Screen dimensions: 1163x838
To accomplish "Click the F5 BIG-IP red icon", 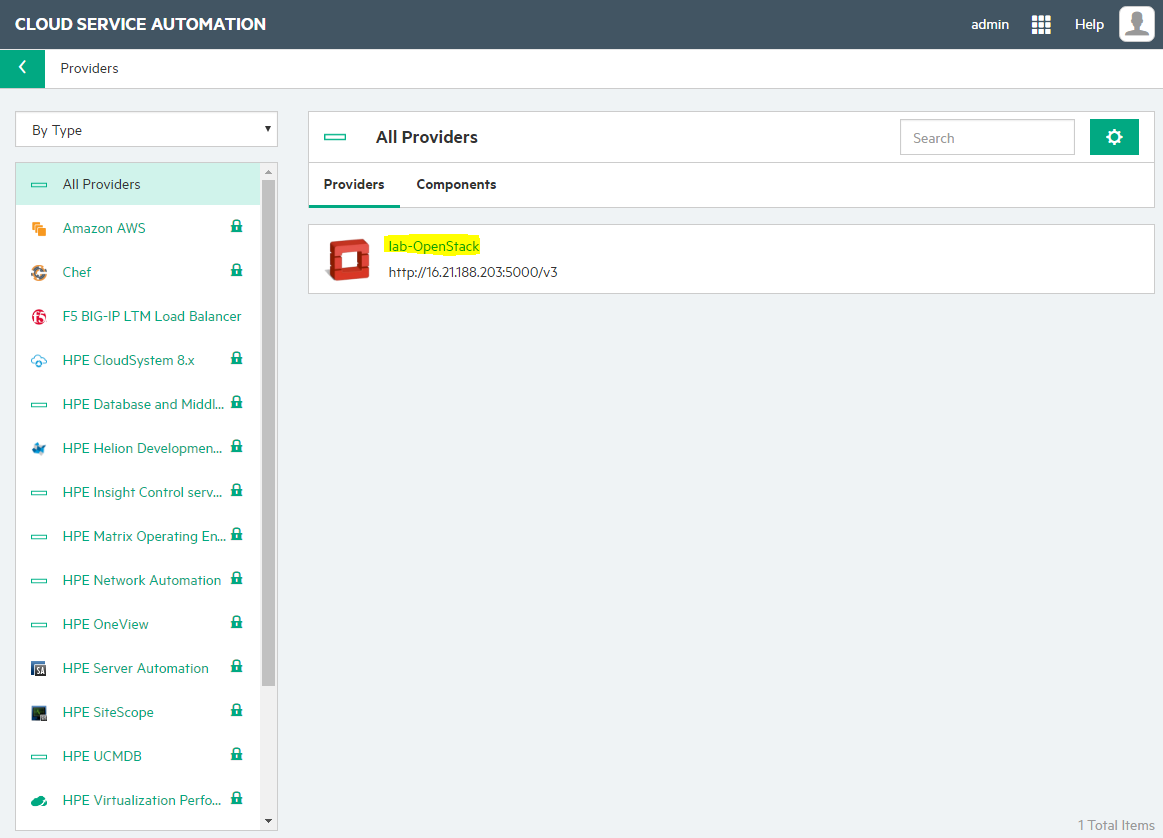I will pos(39,317).
